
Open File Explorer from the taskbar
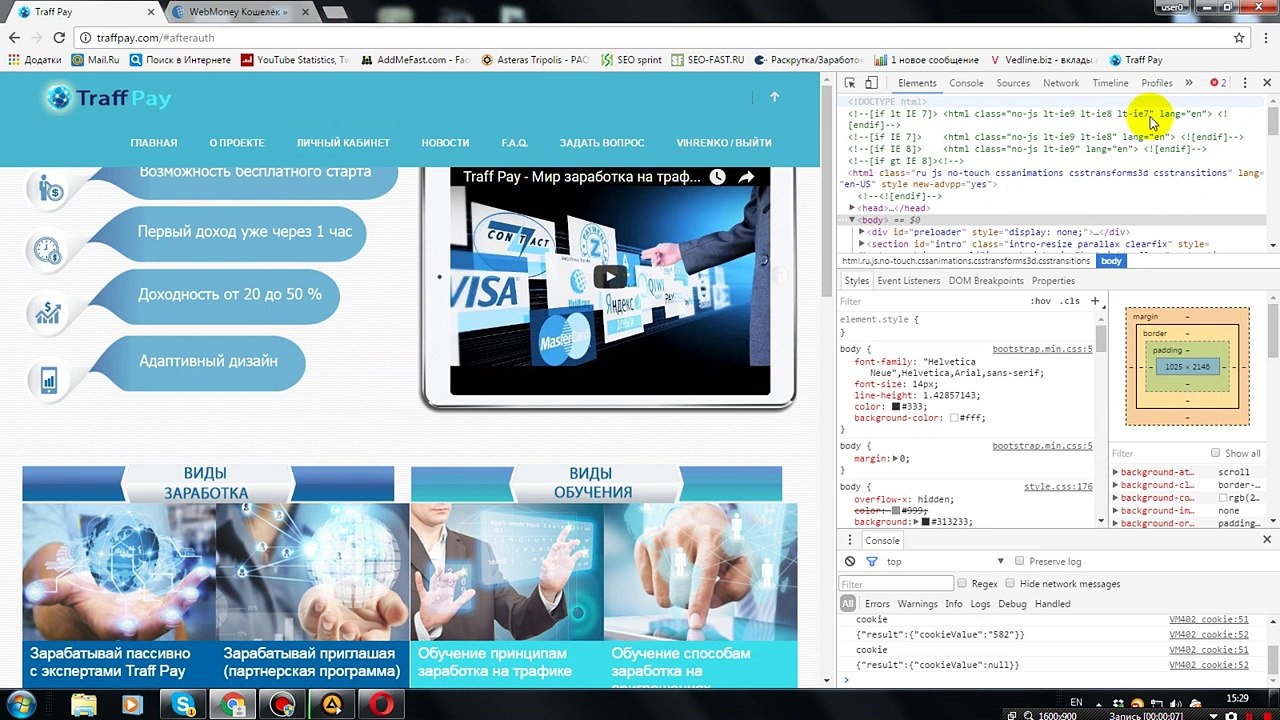(x=84, y=705)
